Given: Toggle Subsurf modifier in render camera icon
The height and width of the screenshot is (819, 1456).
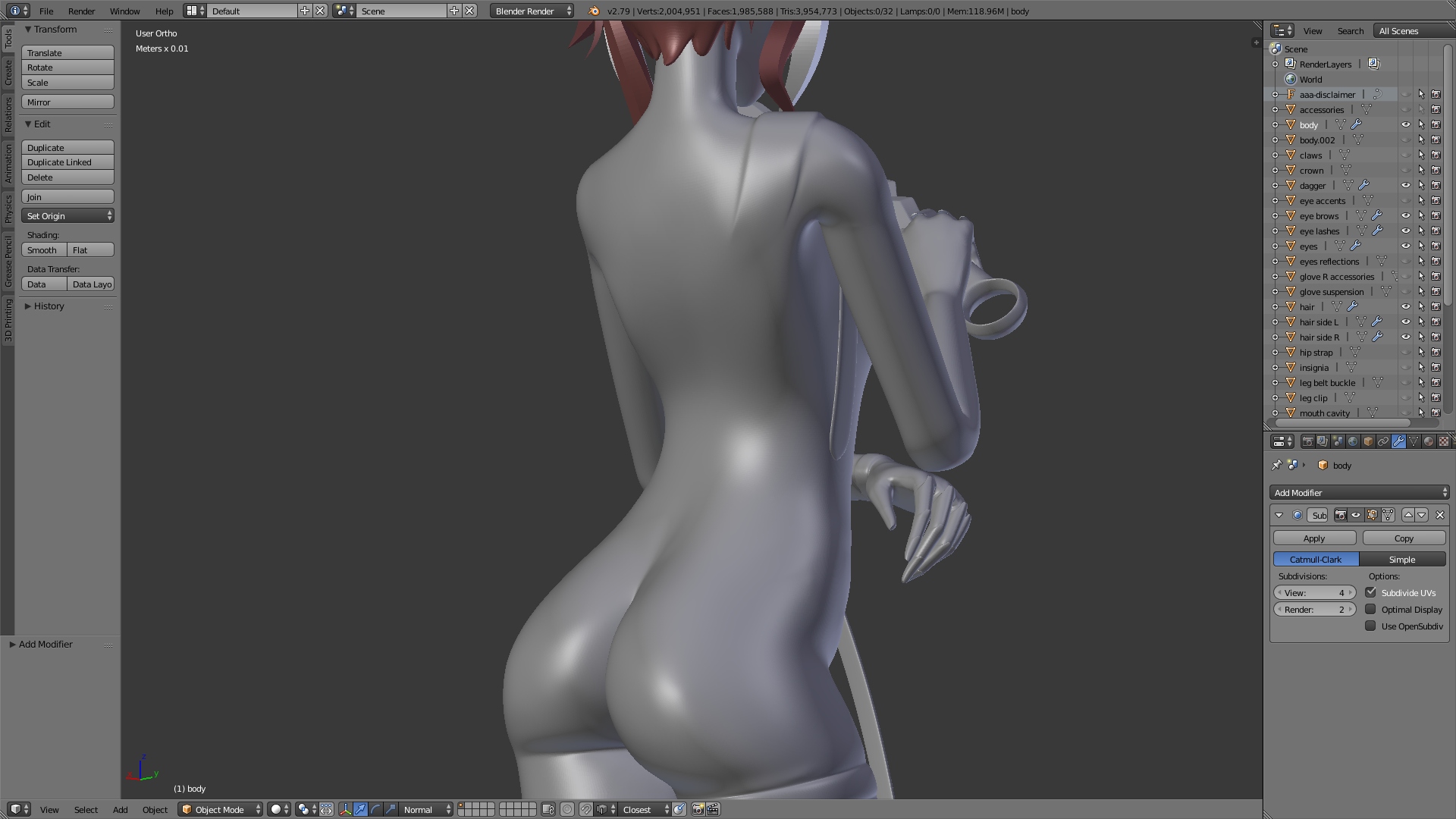Looking at the screenshot, I should (1341, 515).
